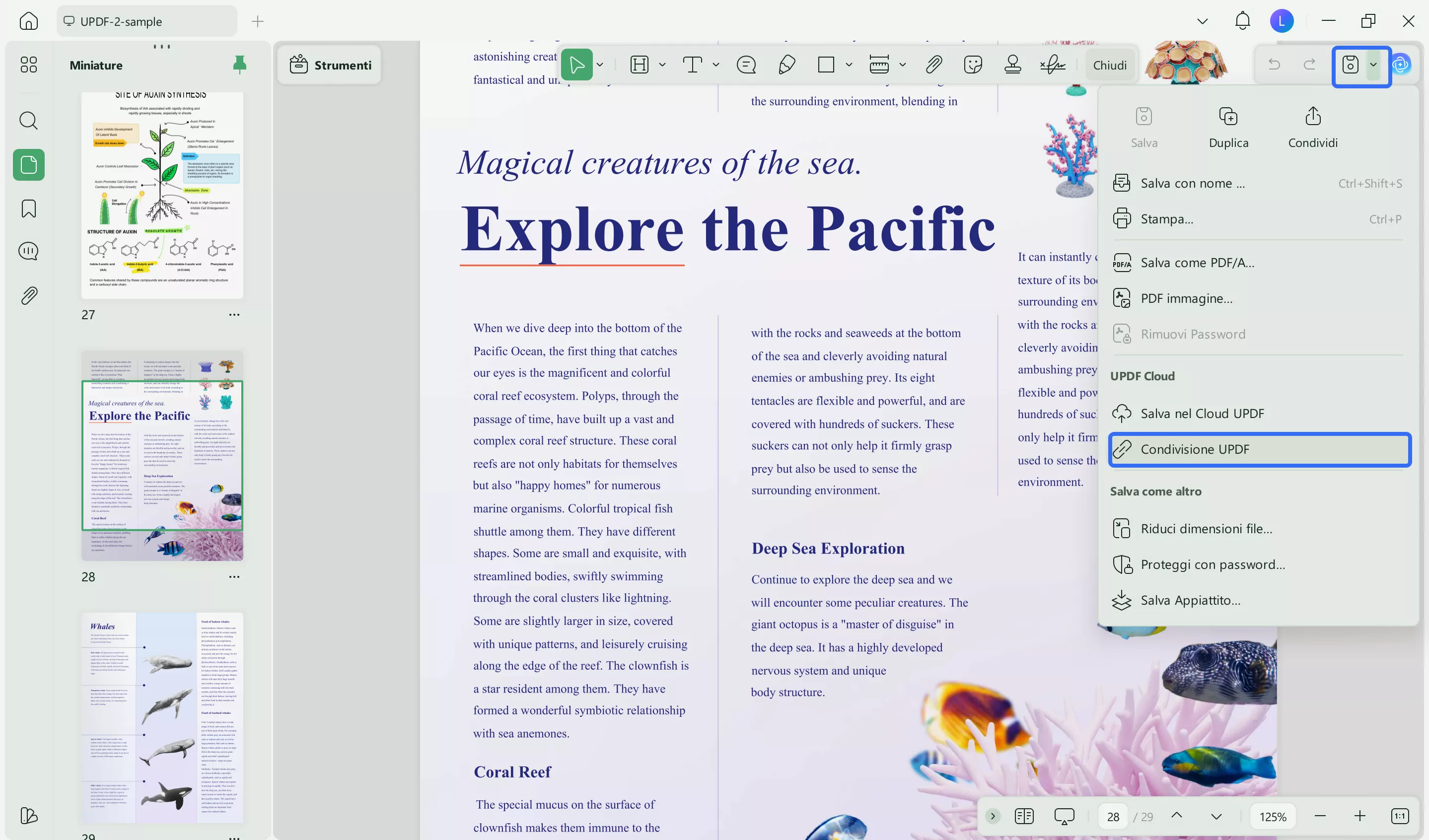Image resolution: width=1429 pixels, height=840 pixels.
Task: Open the signature tool
Action: (x=1053, y=65)
